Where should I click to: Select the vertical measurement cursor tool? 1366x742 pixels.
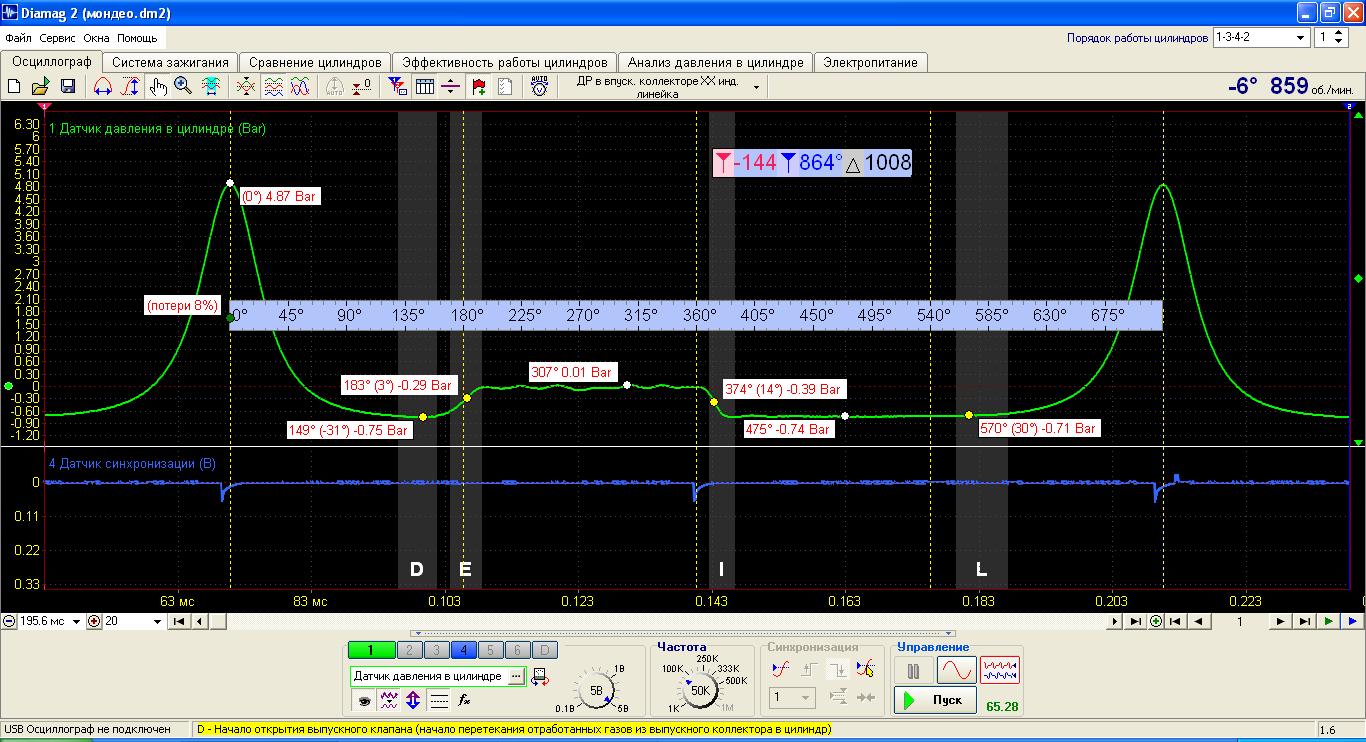(x=130, y=87)
